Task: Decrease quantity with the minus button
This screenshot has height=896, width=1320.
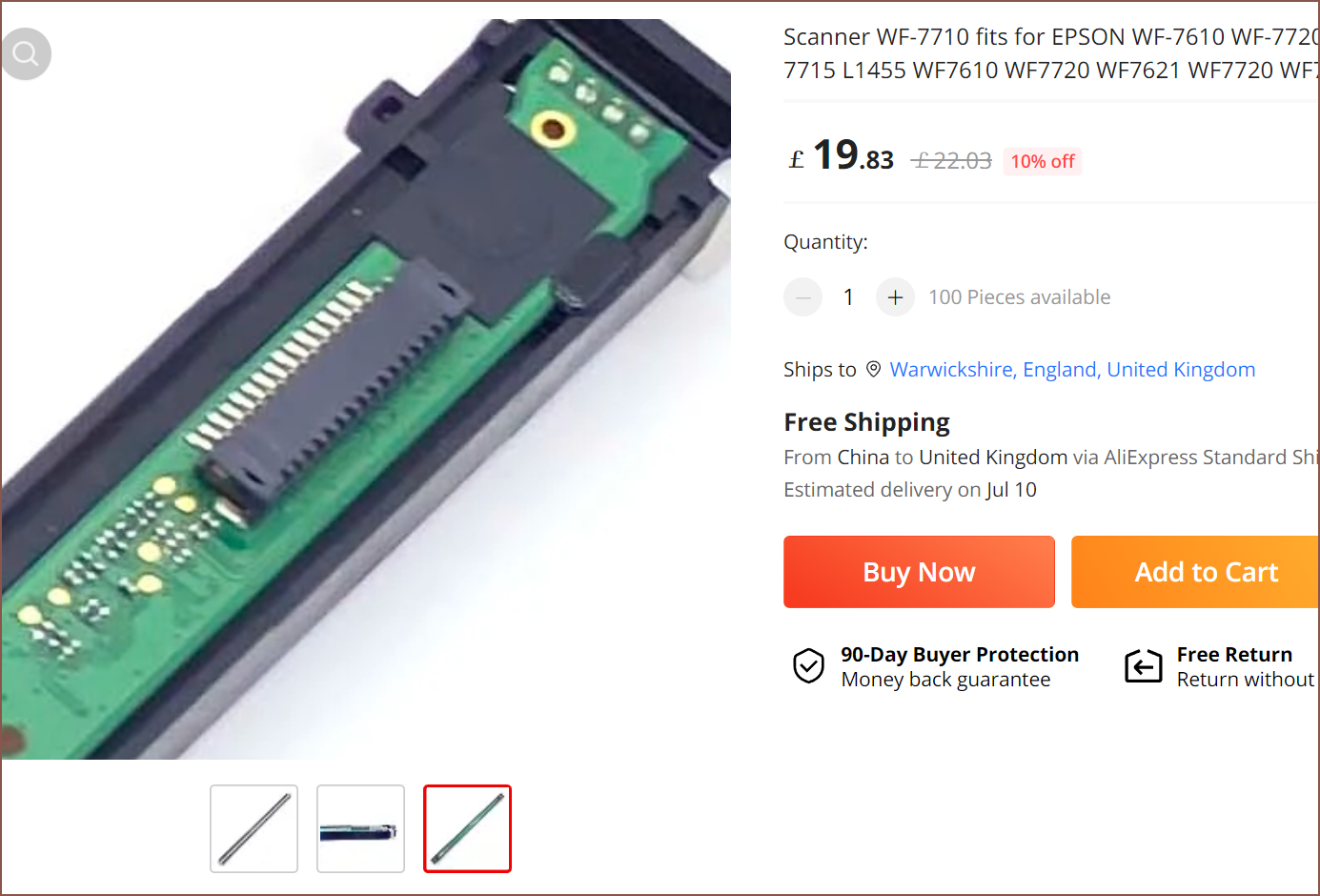Action: [x=802, y=297]
